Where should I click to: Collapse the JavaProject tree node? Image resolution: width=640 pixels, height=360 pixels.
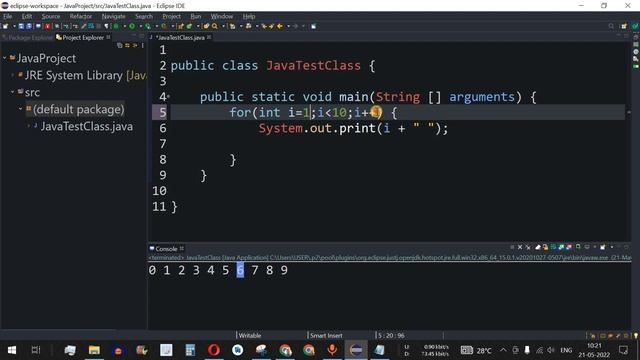[4, 58]
